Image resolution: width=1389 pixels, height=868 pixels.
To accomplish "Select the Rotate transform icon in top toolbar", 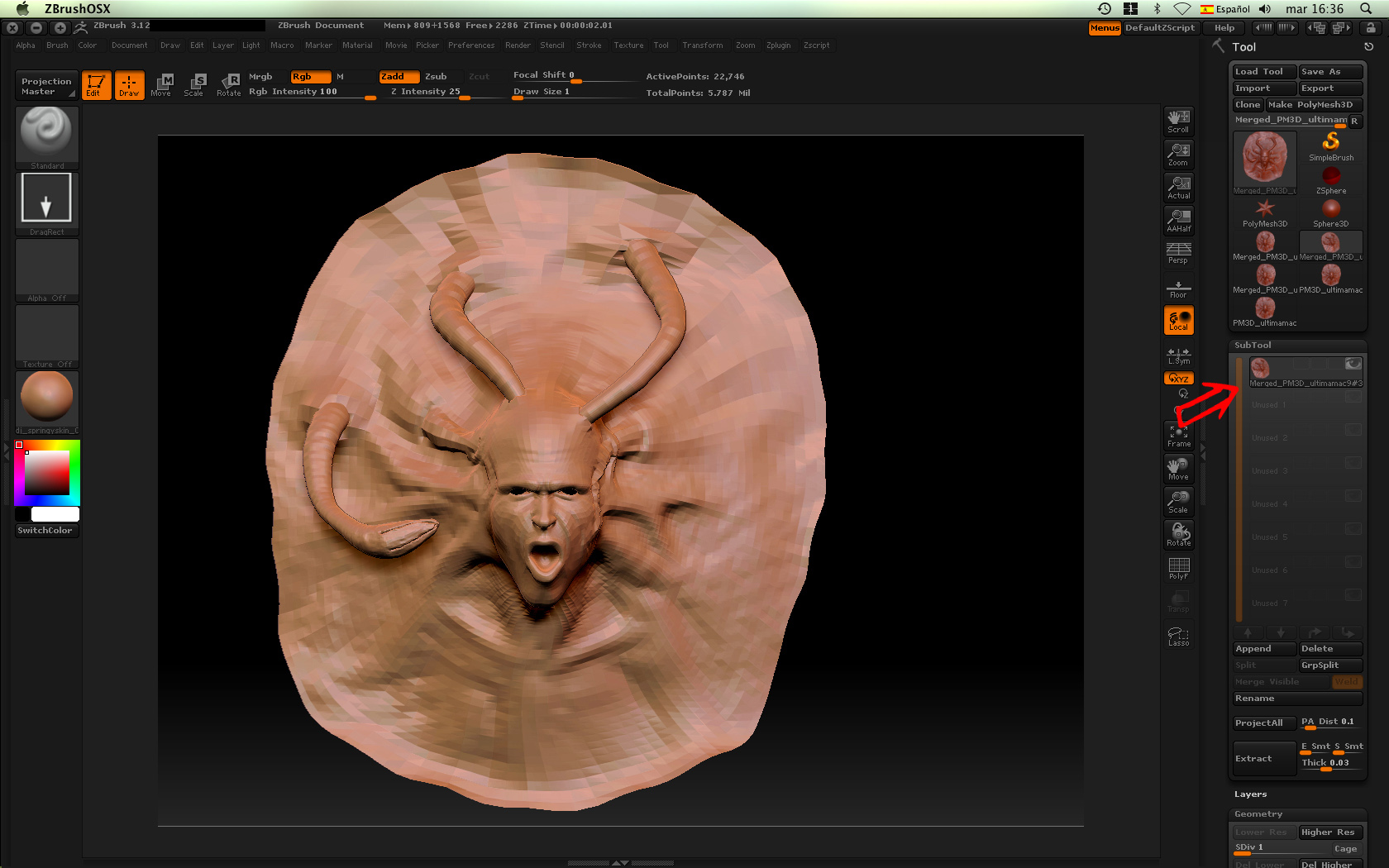I will [x=228, y=84].
